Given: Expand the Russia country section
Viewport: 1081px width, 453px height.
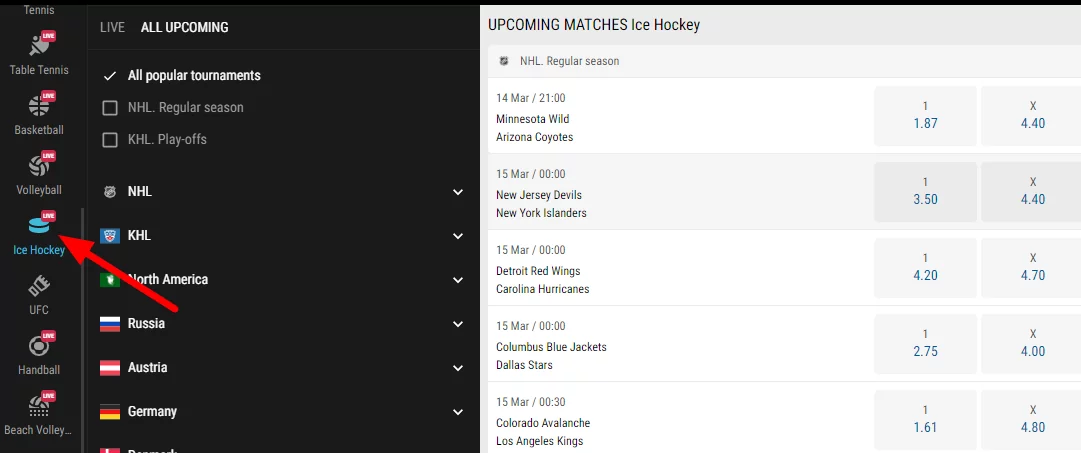Looking at the screenshot, I should coord(458,324).
